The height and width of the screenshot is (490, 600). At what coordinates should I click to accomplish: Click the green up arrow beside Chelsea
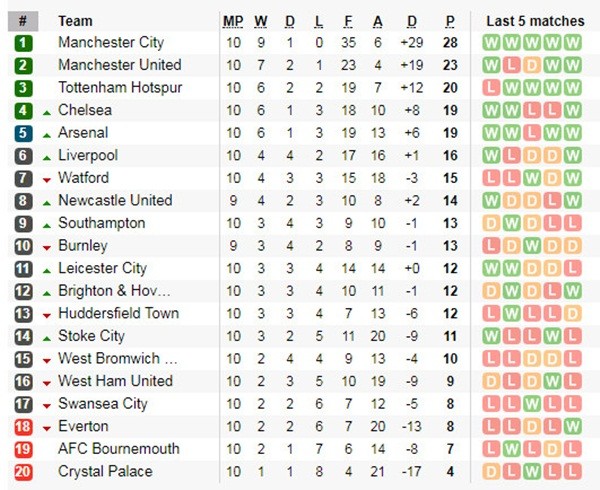pyautogui.click(x=46, y=111)
